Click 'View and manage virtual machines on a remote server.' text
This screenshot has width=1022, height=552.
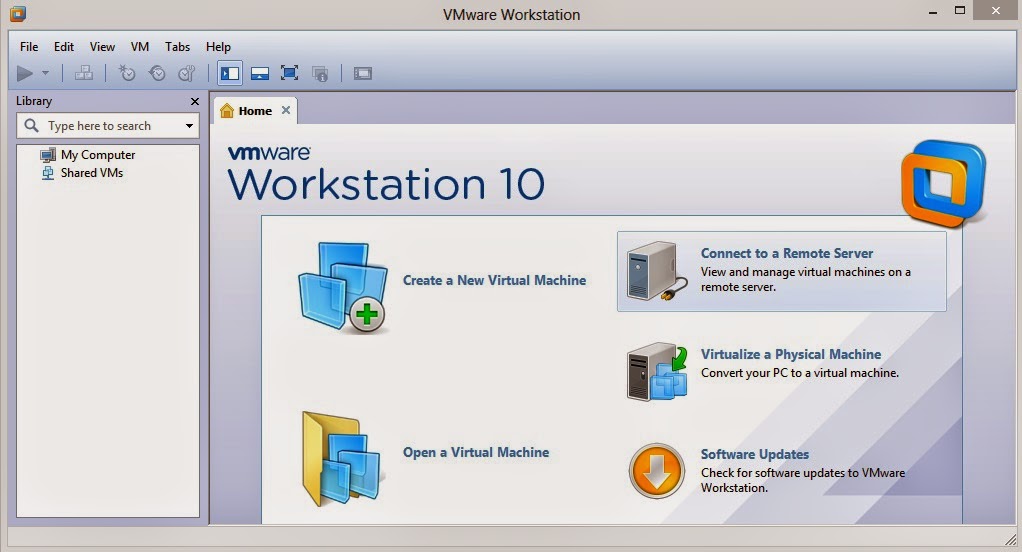coord(806,280)
